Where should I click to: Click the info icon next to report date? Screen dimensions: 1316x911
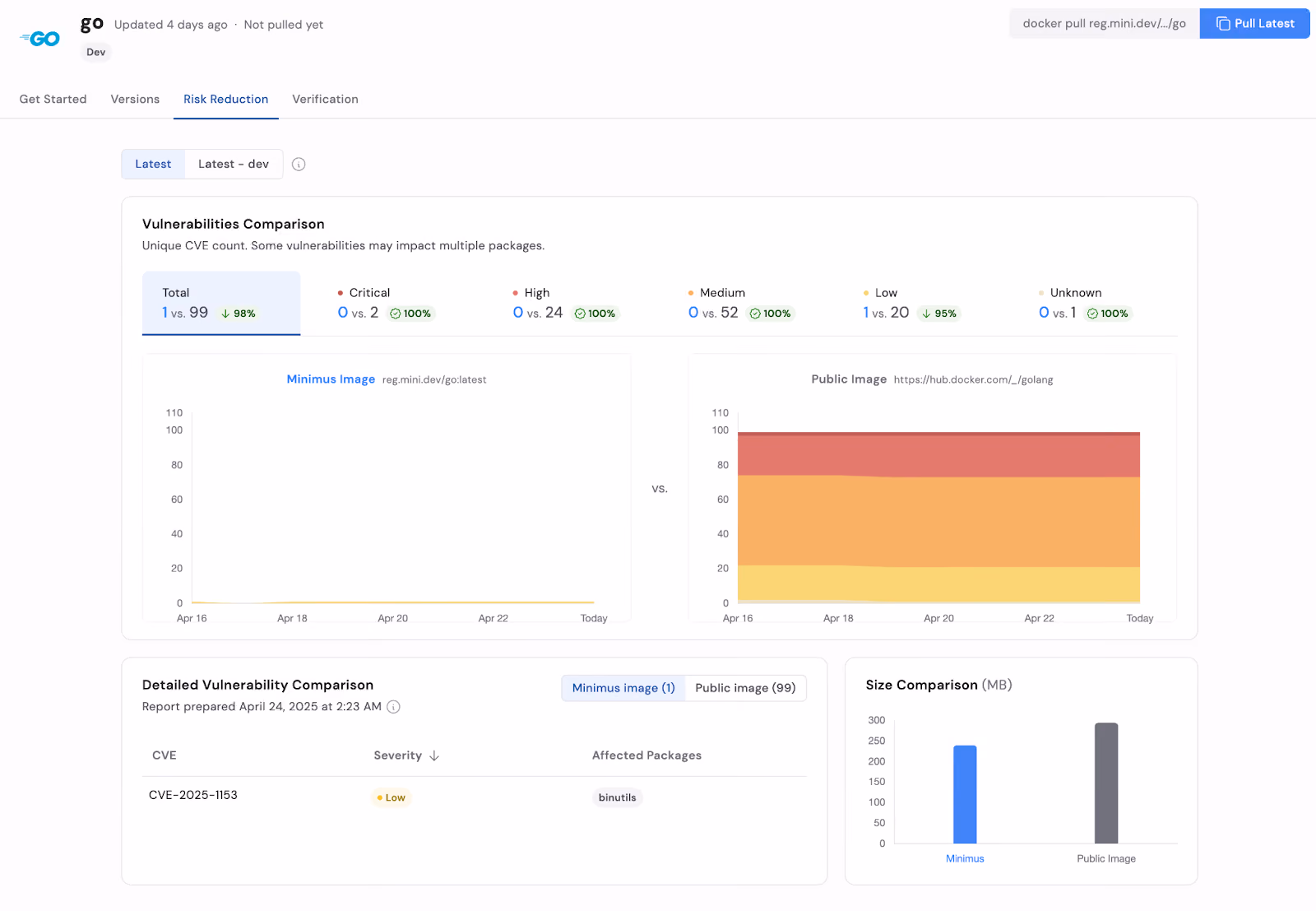(394, 707)
